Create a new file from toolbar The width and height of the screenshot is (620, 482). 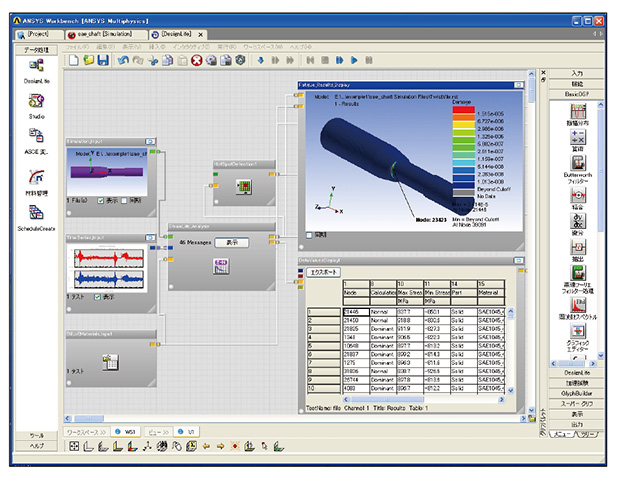click(x=74, y=60)
